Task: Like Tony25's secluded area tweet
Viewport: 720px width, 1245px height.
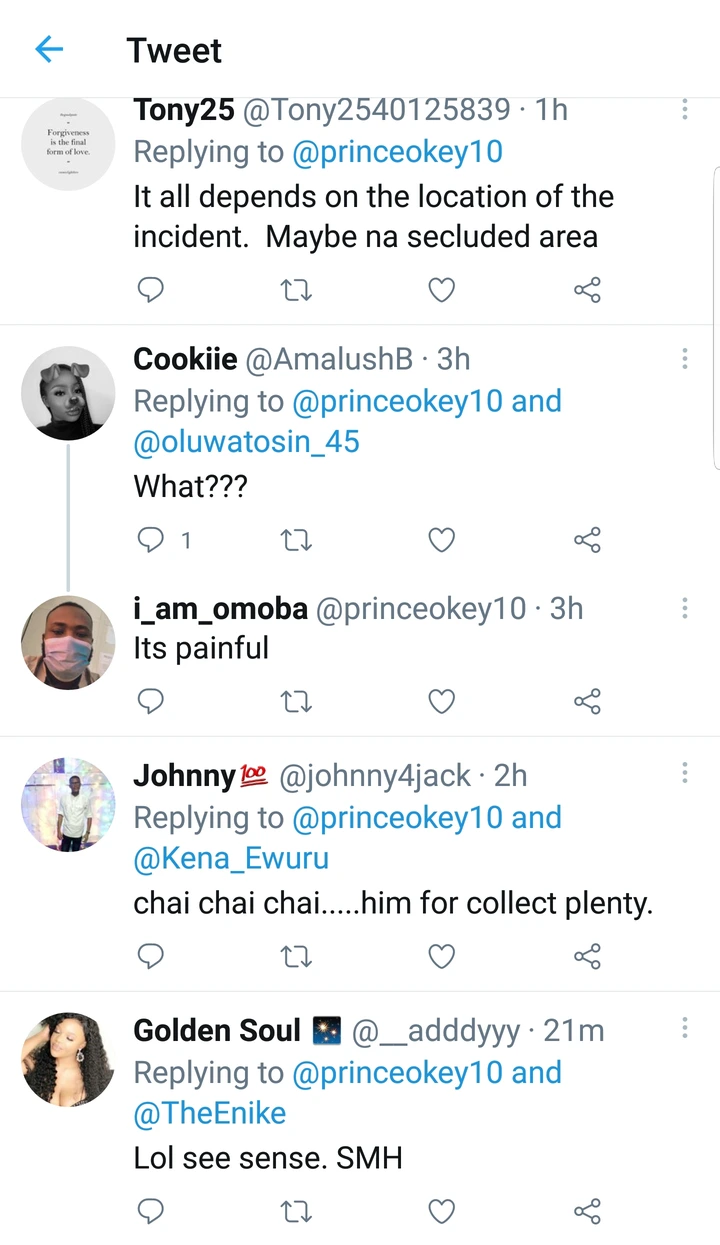Action: (x=442, y=290)
